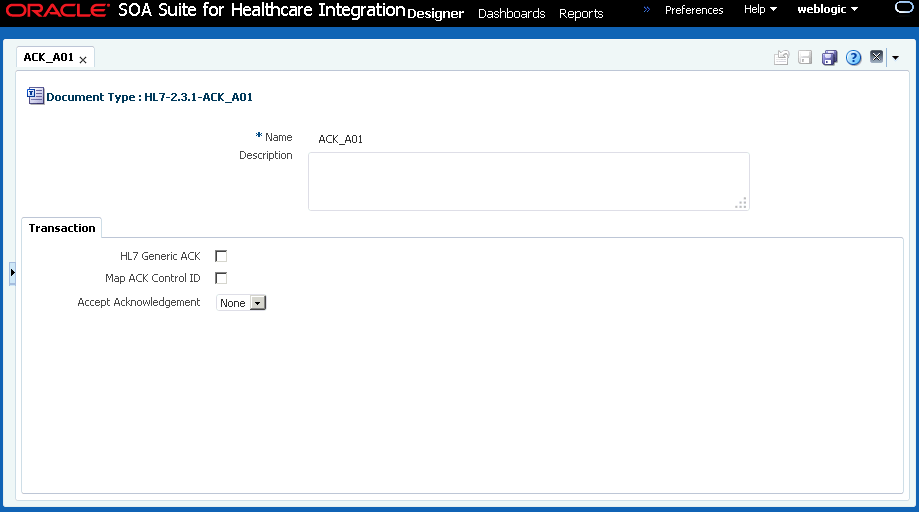Image resolution: width=919 pixels, height=512 pixels.
Task: Open the Reports tab
Action: tap(581, 13)
